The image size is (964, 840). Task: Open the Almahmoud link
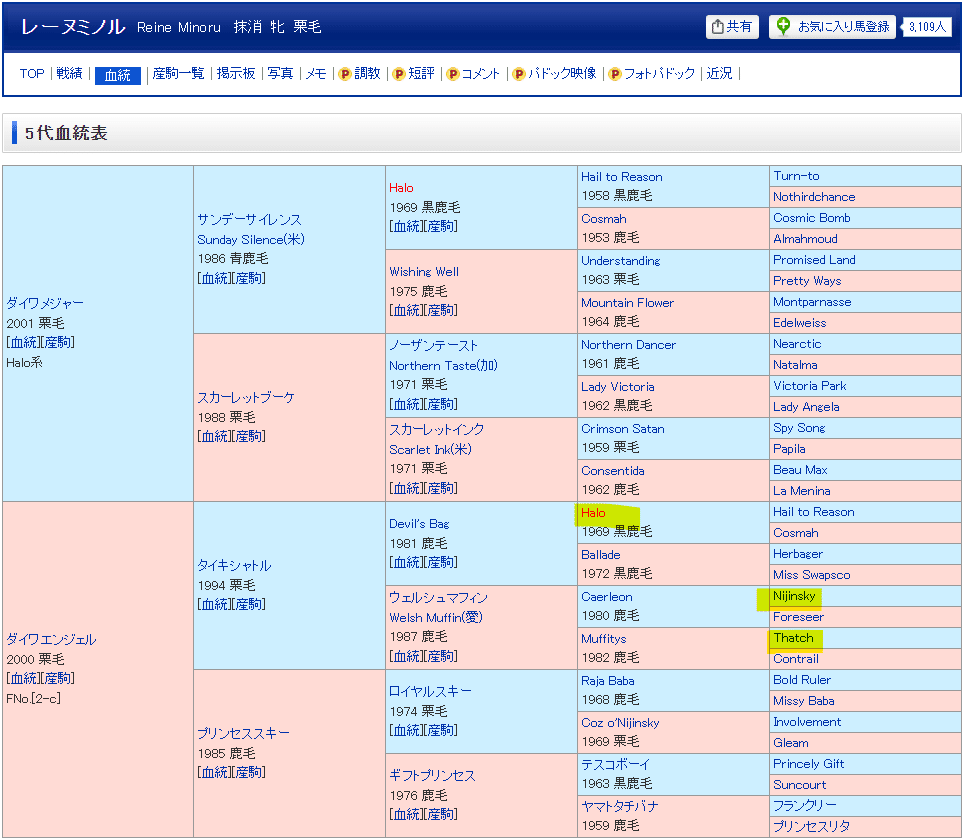tap(805, 239)
